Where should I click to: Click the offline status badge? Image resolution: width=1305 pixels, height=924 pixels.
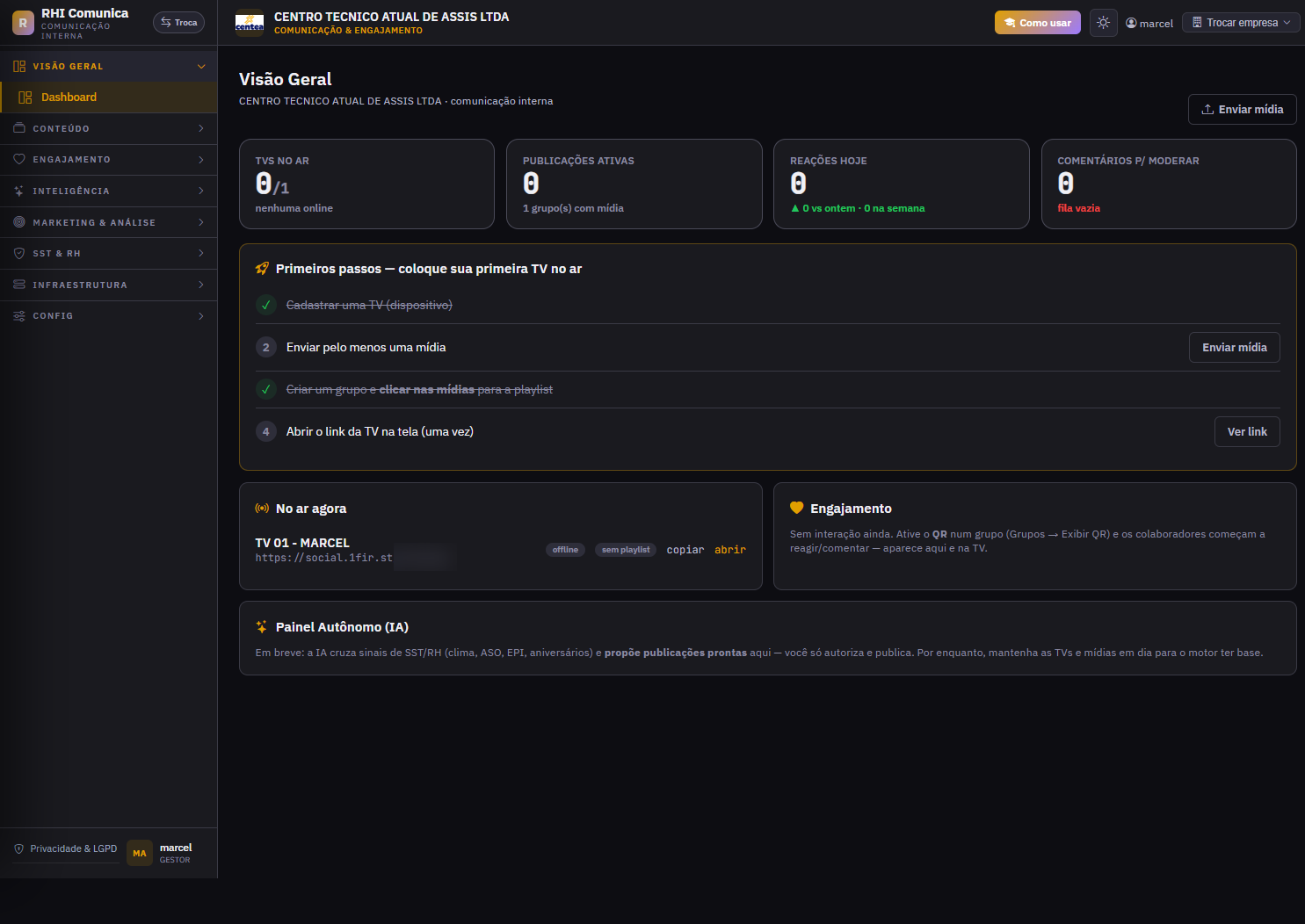(x=565, y=550)
